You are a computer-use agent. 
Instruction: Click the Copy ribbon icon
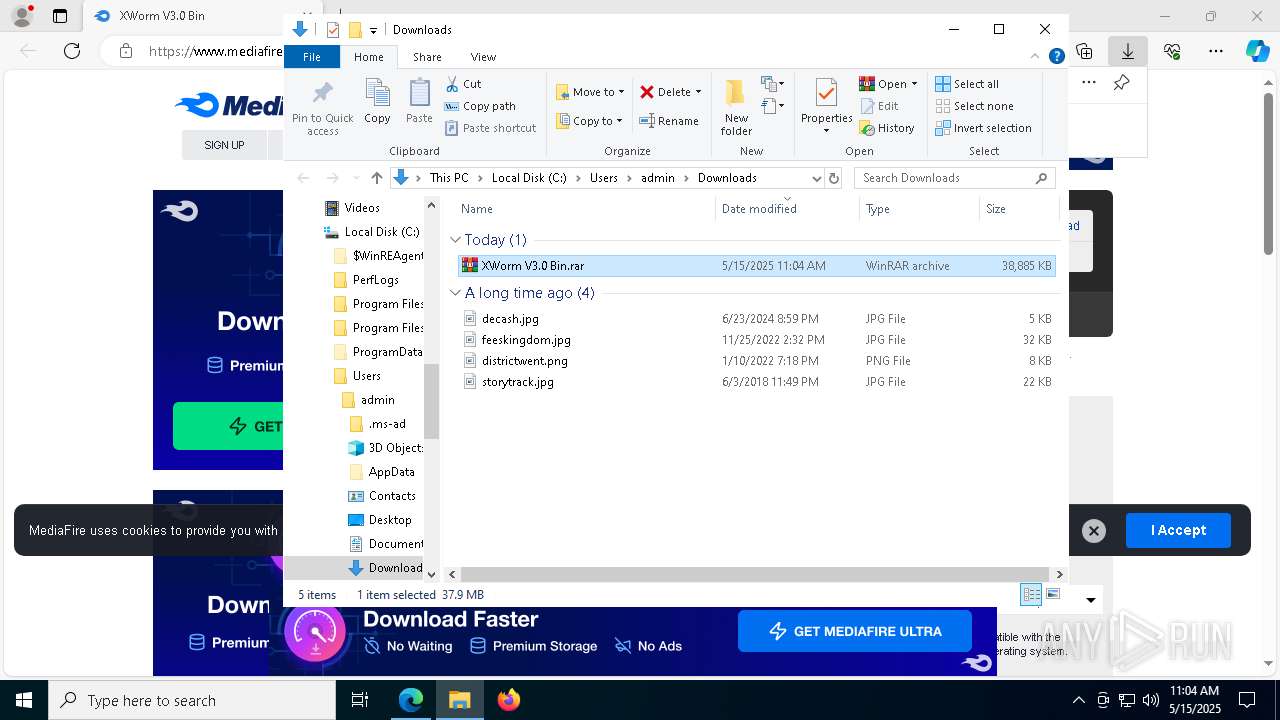[x=377, y=102]
